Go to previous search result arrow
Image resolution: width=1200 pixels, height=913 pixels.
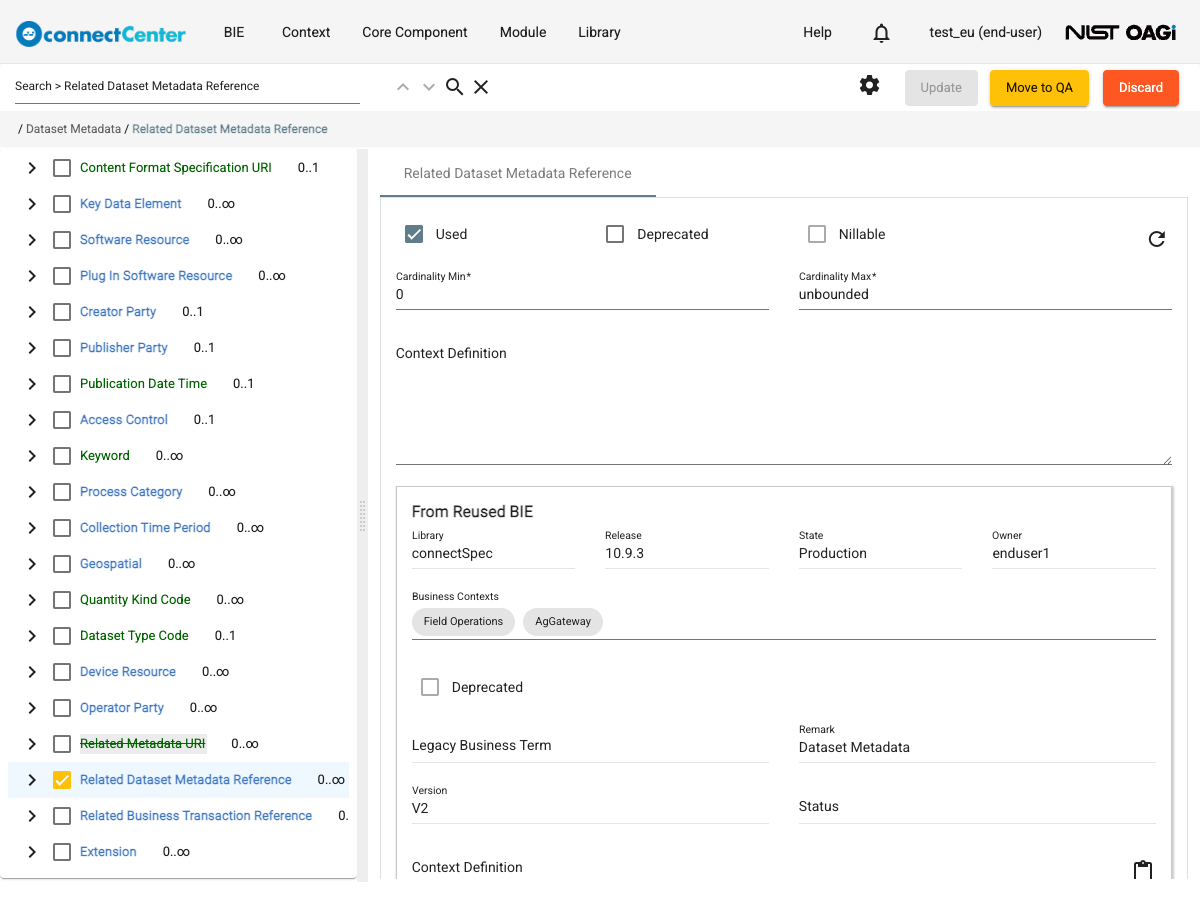click(403, 87)
